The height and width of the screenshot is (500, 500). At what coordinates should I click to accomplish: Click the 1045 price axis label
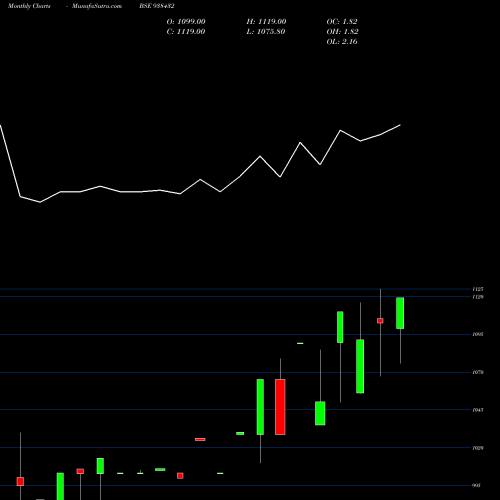[x=478, y=410]
